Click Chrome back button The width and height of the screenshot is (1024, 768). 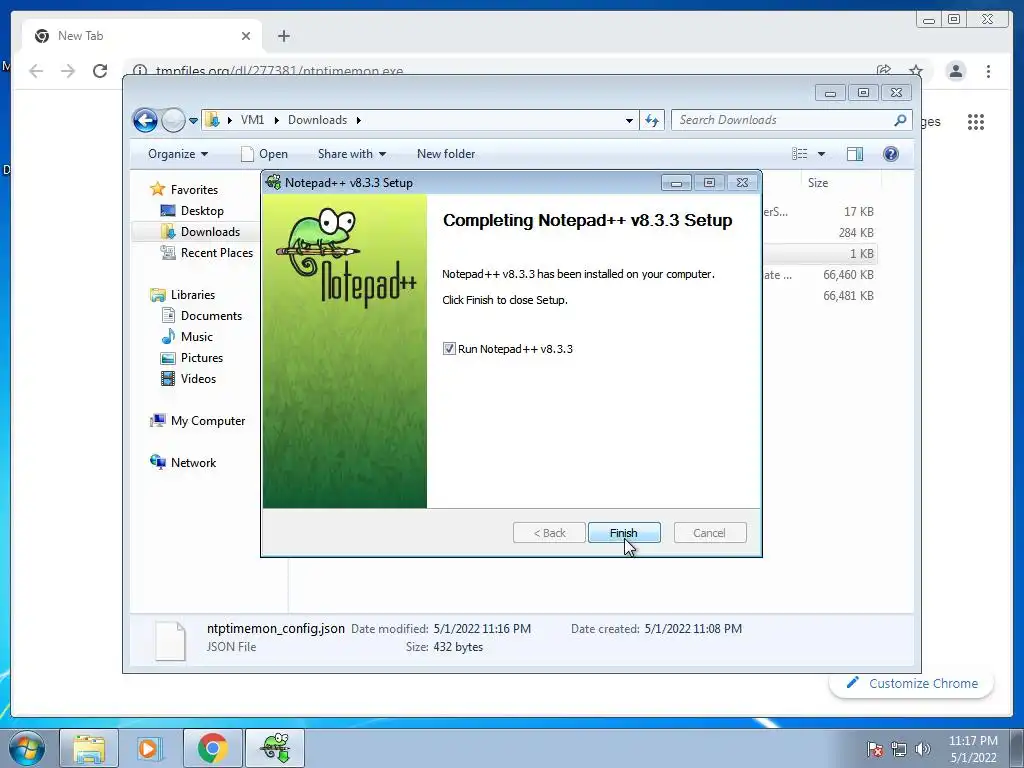click(36, 71)
